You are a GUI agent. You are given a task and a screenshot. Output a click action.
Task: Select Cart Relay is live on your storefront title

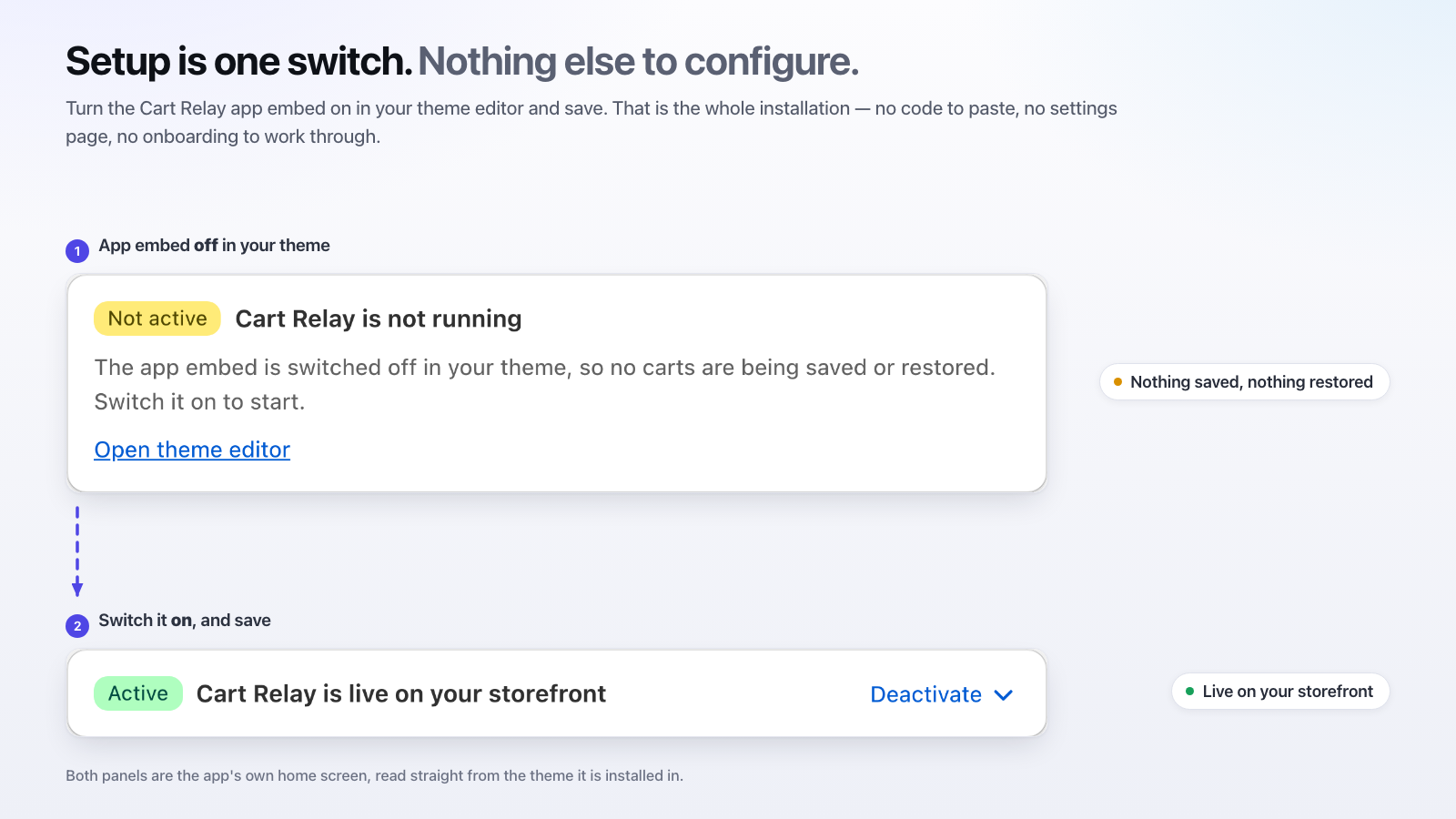[x=401, y=693]
